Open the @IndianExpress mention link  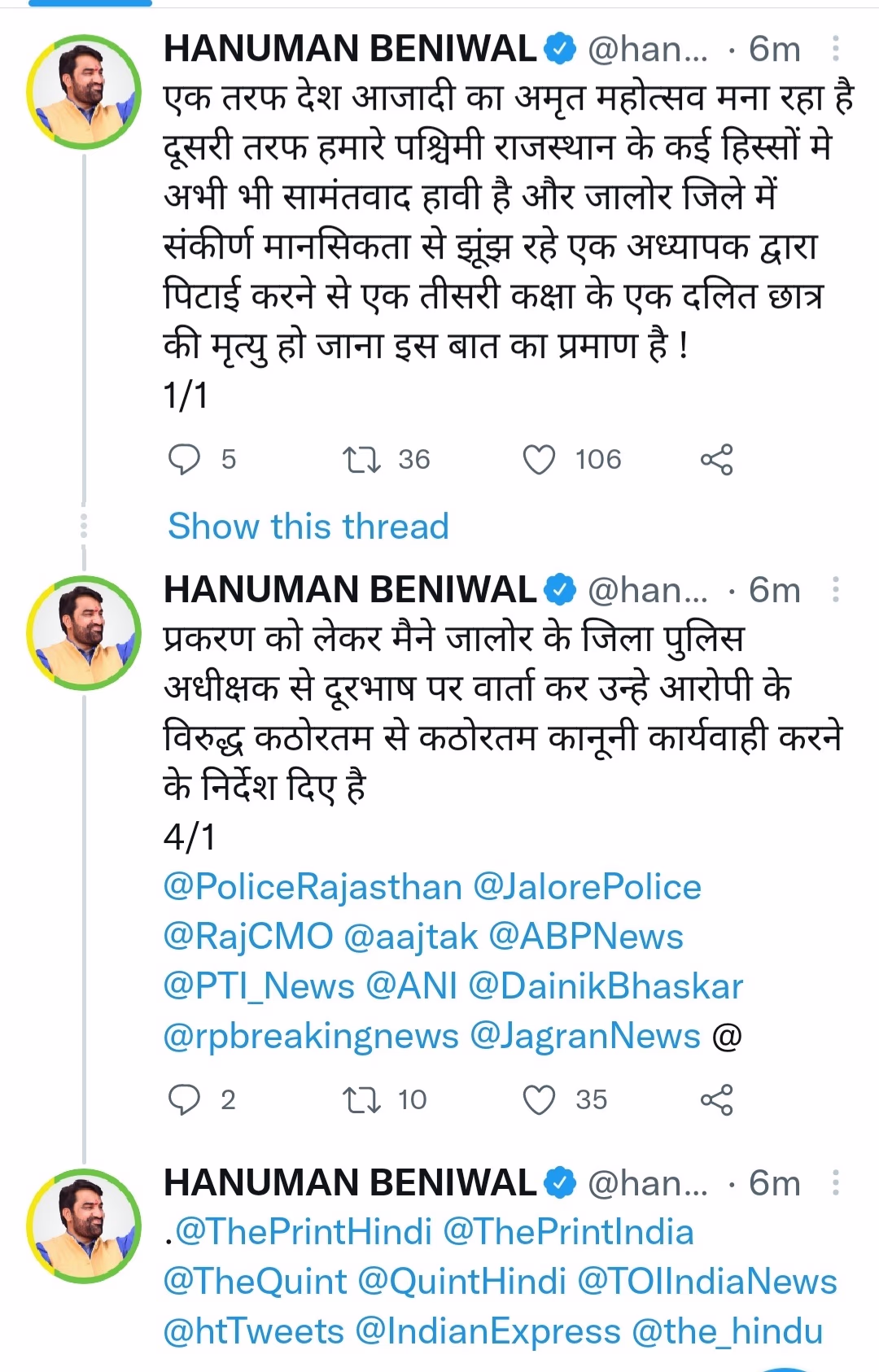tap(488, 1331)
